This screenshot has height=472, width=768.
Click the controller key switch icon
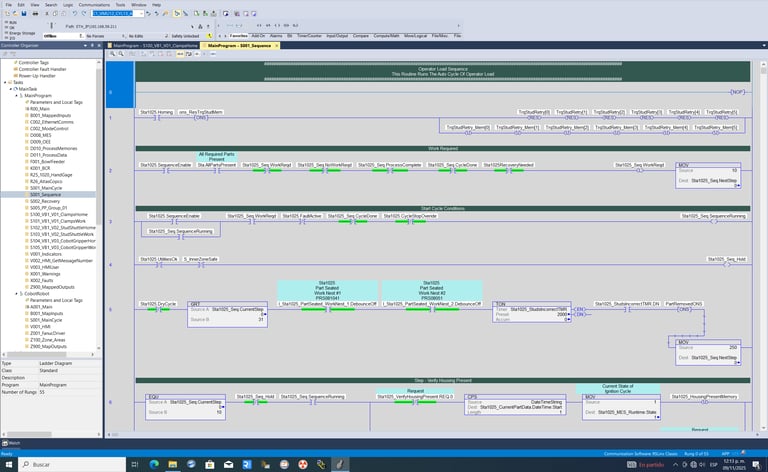tap(51, 25)
